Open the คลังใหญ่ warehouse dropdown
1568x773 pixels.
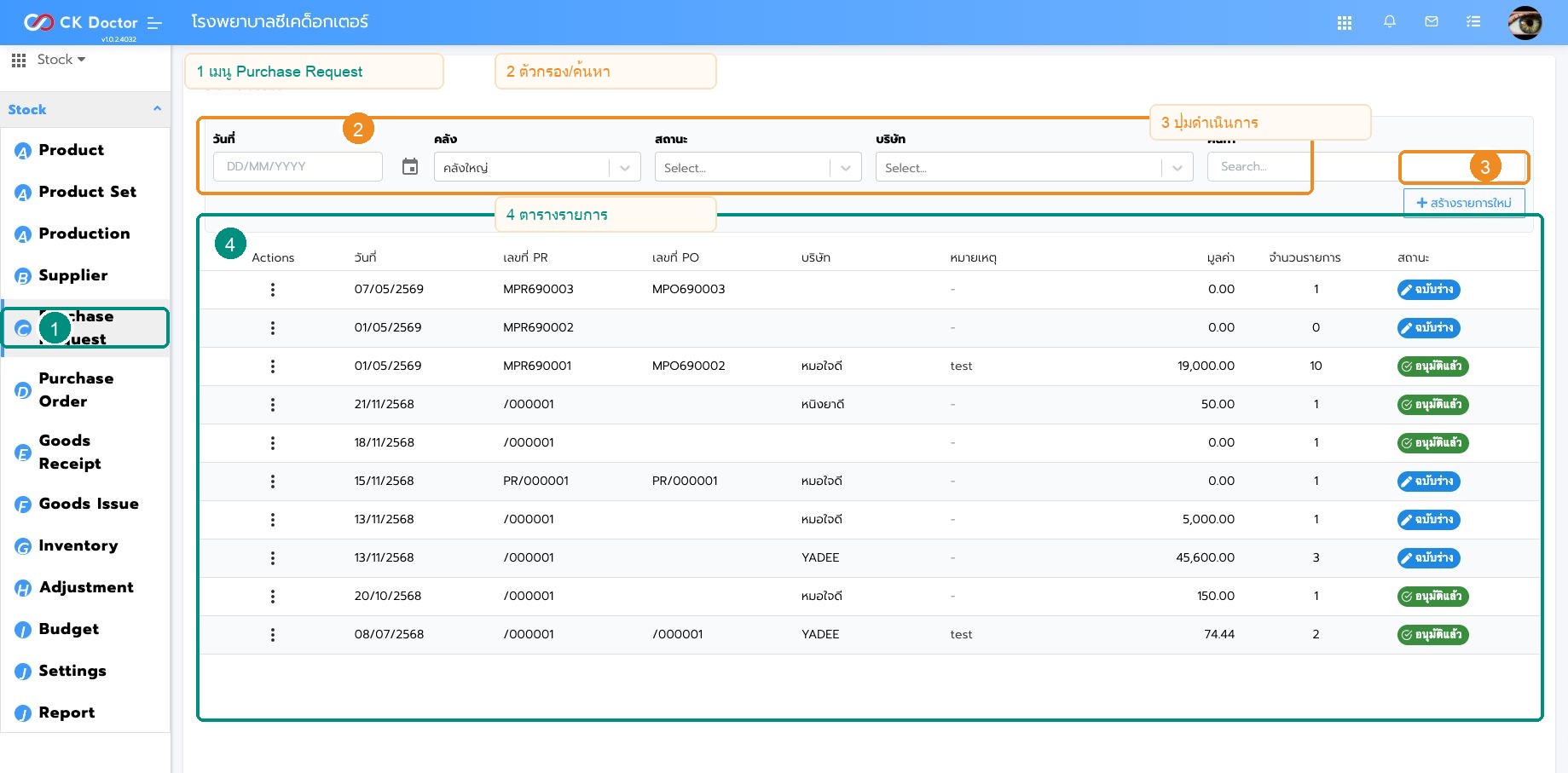(x=537, y=168)
